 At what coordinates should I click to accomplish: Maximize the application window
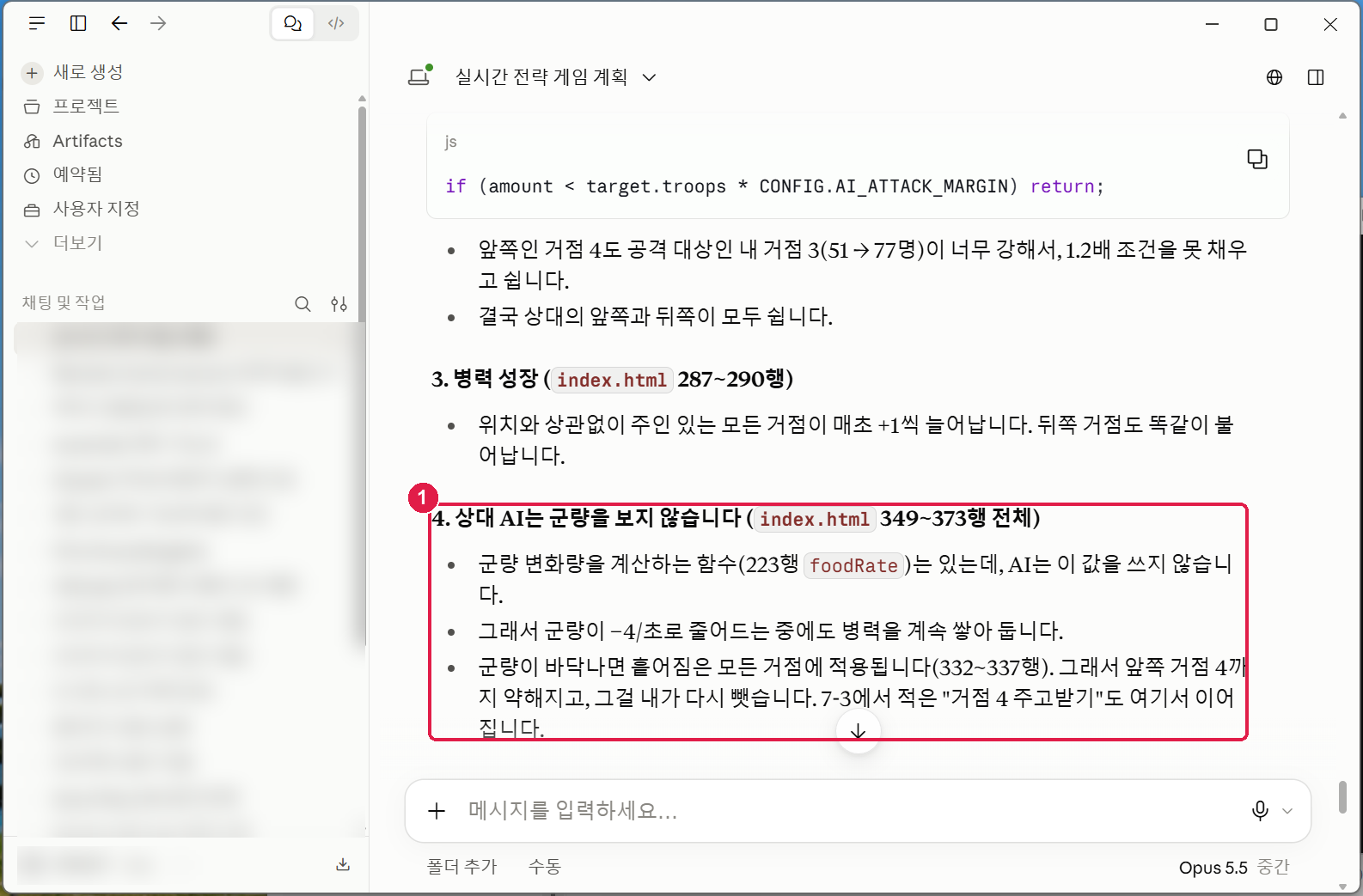(1271, 24)
